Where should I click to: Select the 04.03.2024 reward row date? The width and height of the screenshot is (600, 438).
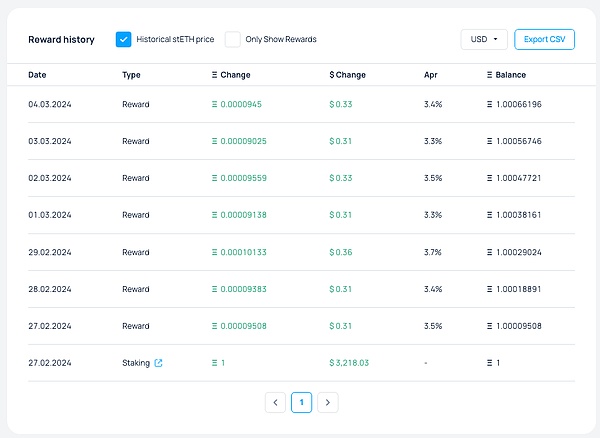tap(49, 104)
